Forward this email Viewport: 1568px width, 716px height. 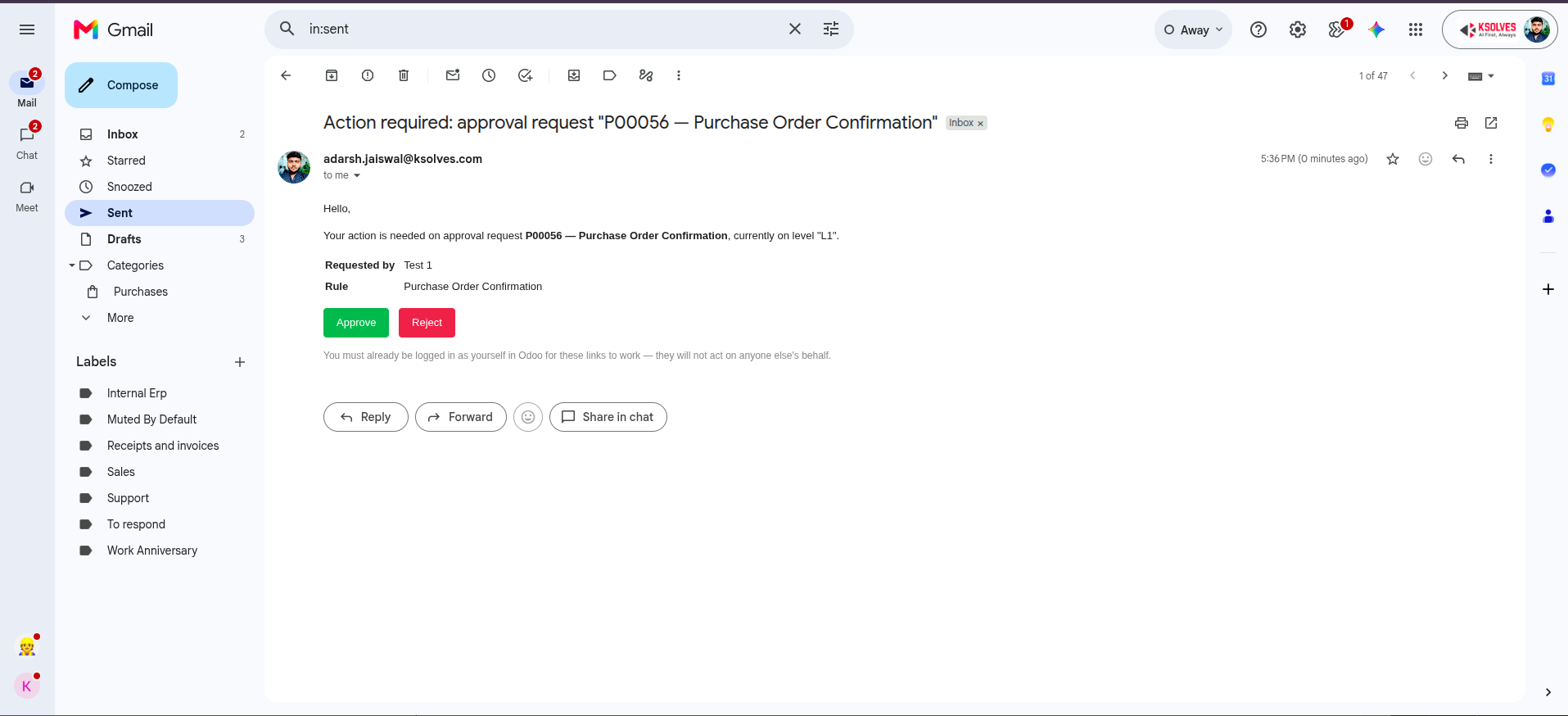(460, 417)
